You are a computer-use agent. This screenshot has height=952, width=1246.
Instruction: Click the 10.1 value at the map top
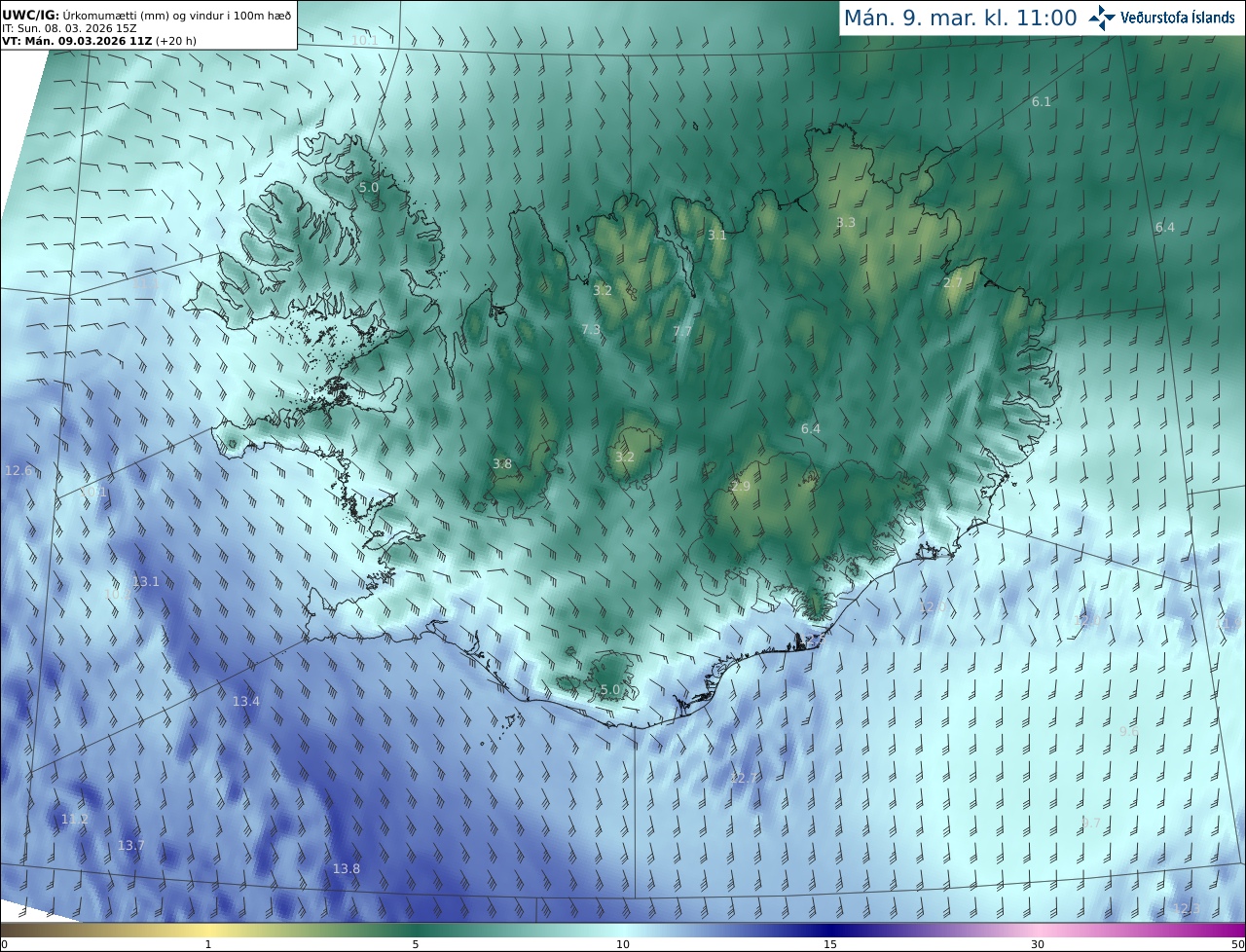pyautogui.click(x=365, y=40)
